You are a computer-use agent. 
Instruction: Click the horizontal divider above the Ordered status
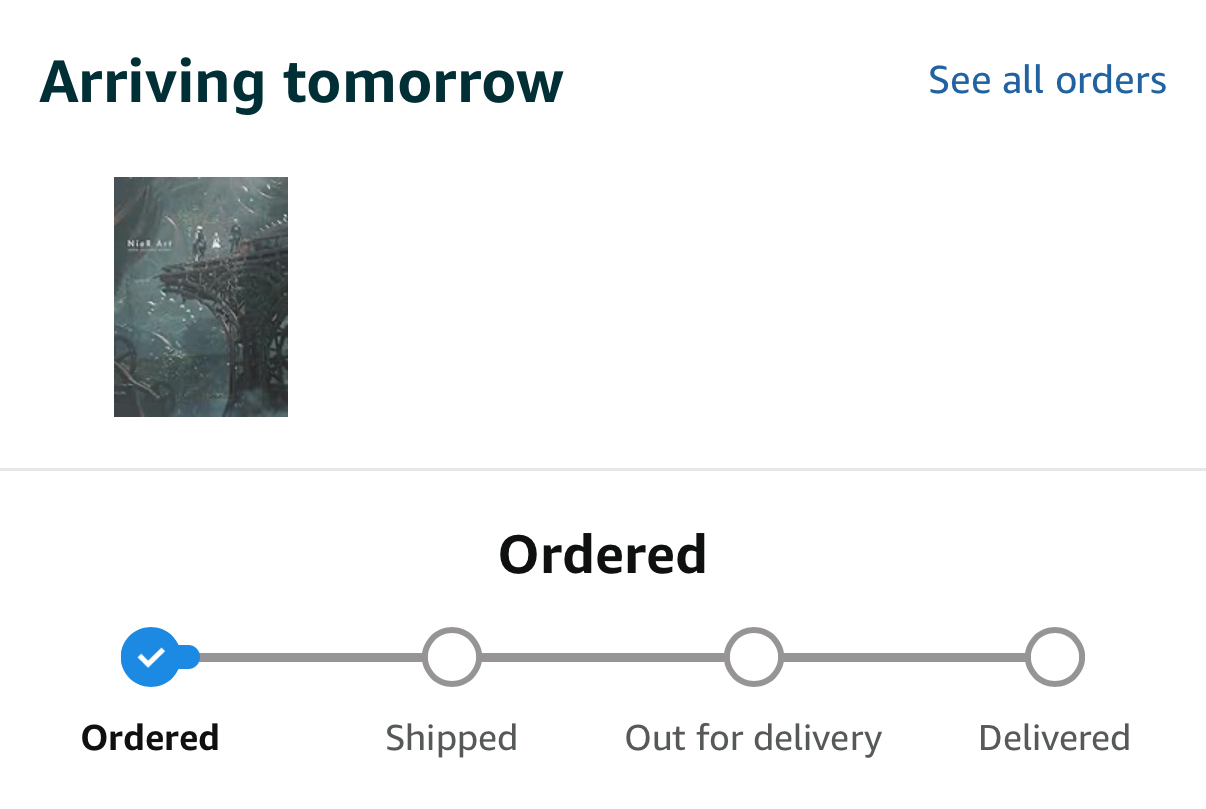point(603,468)
